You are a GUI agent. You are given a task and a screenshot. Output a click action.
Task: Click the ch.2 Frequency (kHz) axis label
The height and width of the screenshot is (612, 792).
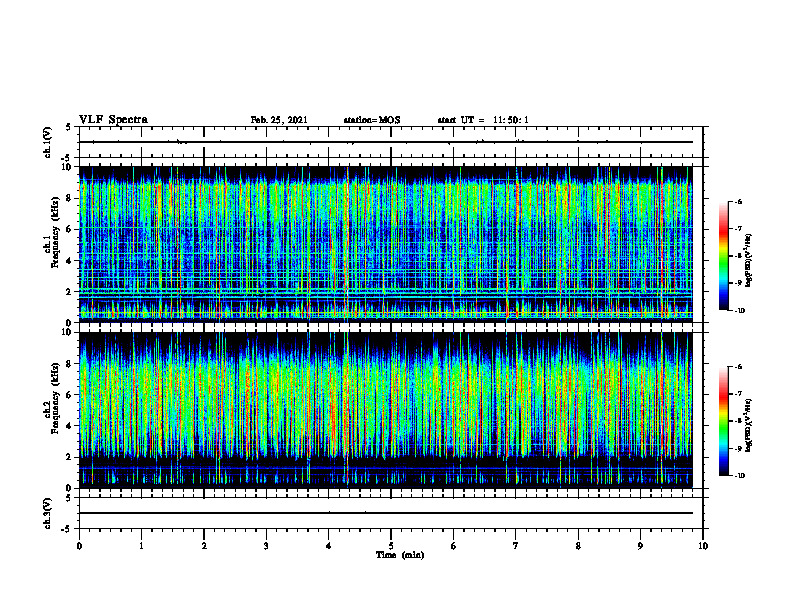tap(52, 397)
